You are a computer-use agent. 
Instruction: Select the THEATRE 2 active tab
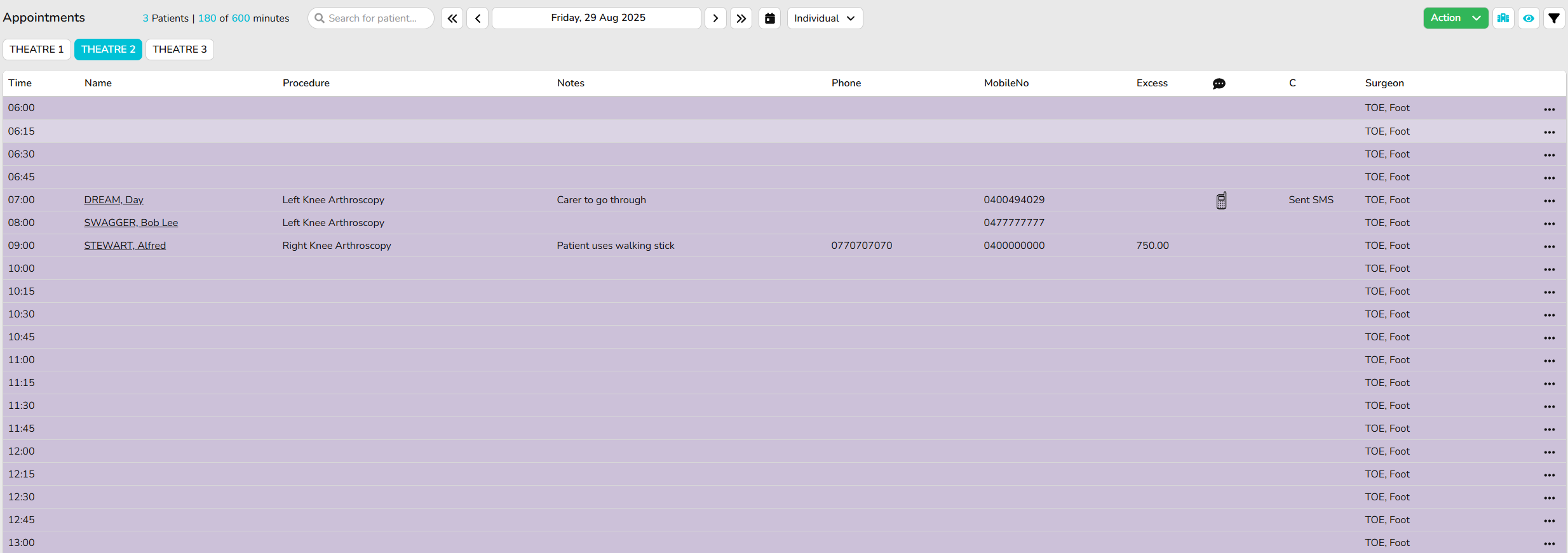coord(108,50)
